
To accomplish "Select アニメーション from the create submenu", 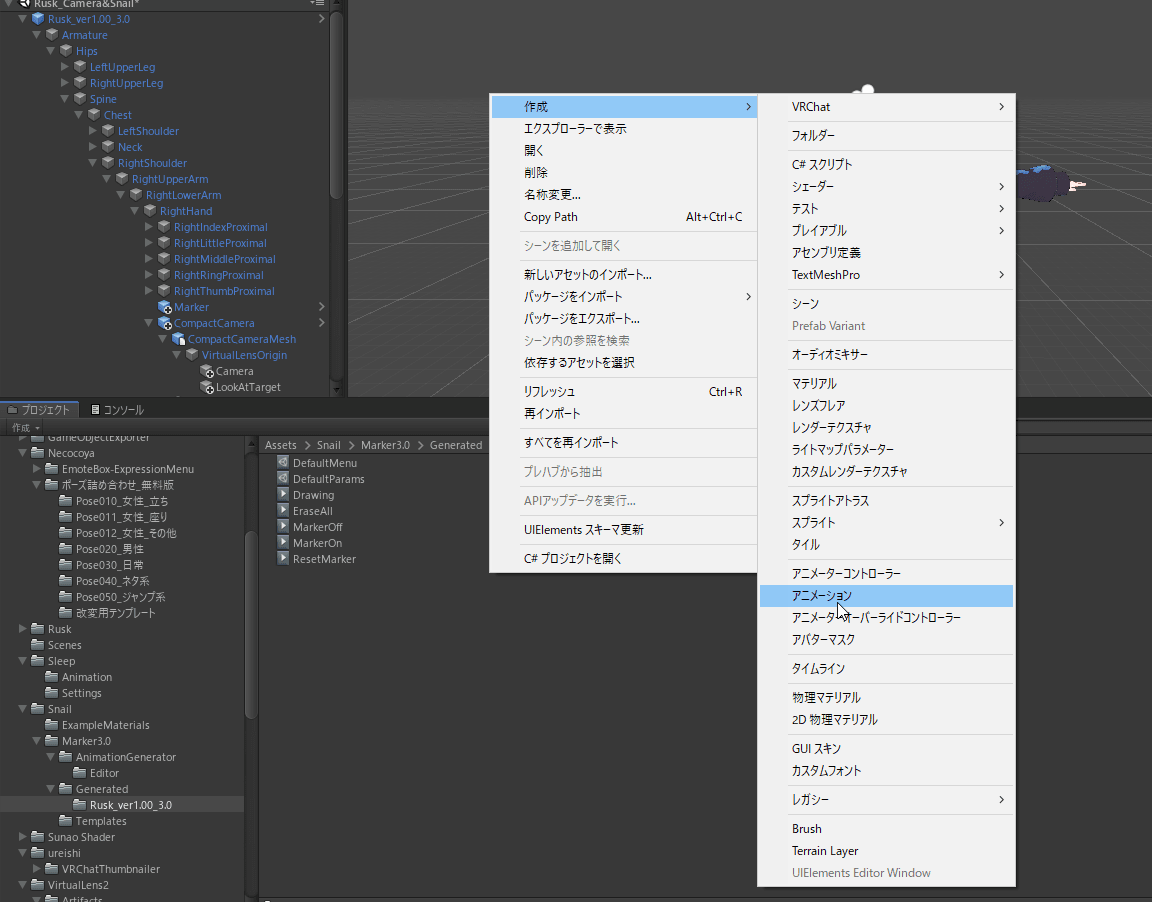I will [x=822, y=596].
